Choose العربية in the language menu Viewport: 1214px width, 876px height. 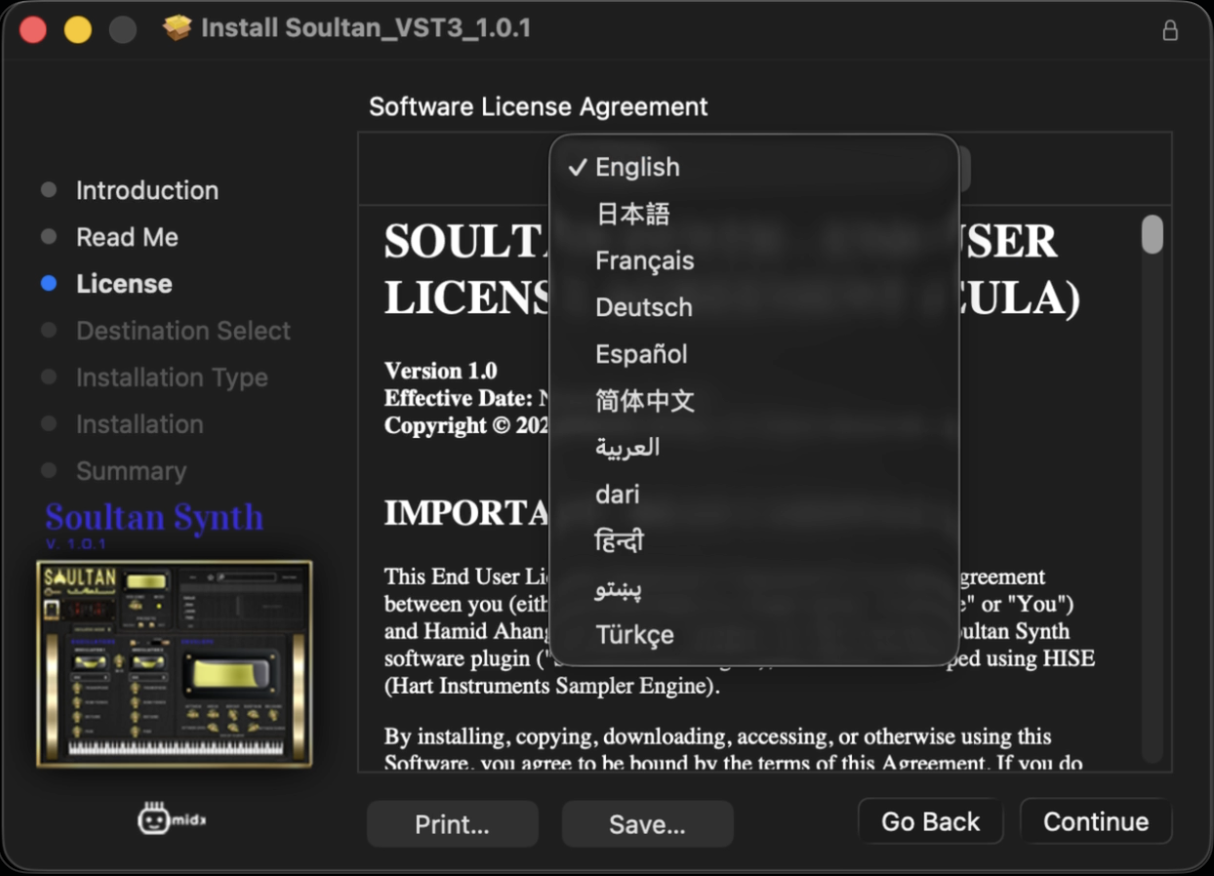click(x=754, y=447)
